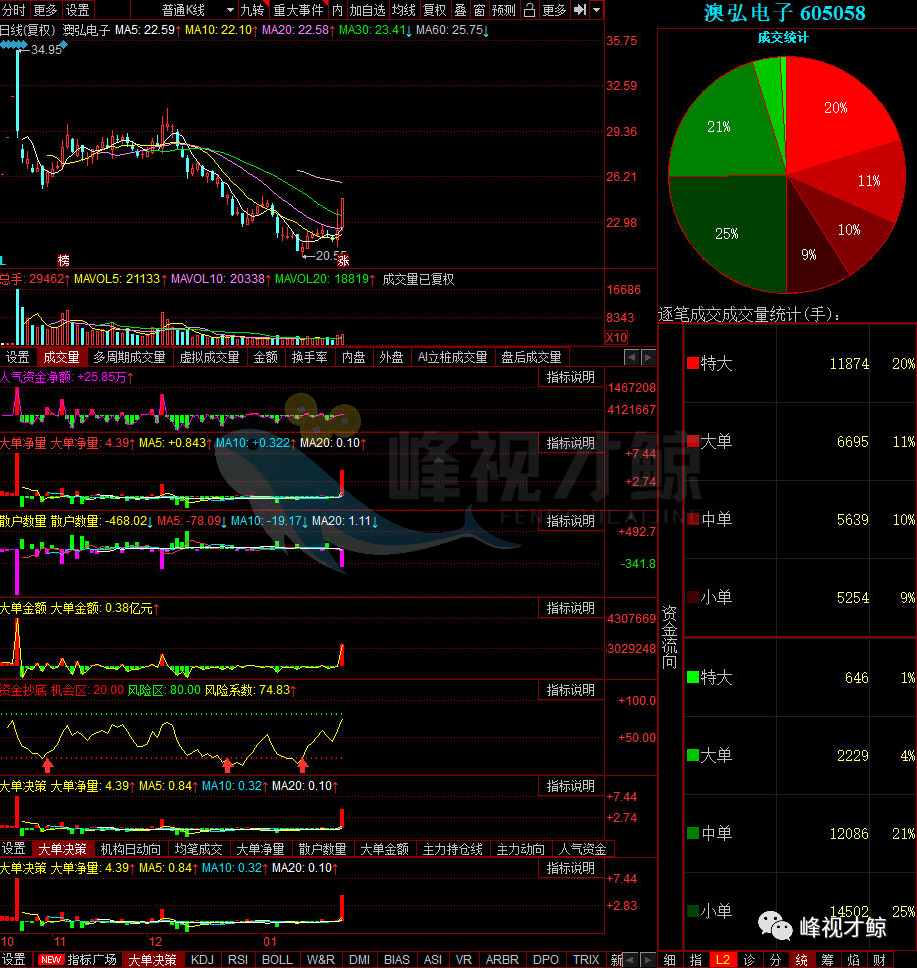Select the 换手率 turnover tab
The width and height of the screenshot is (917, 968).
(309, 357)
